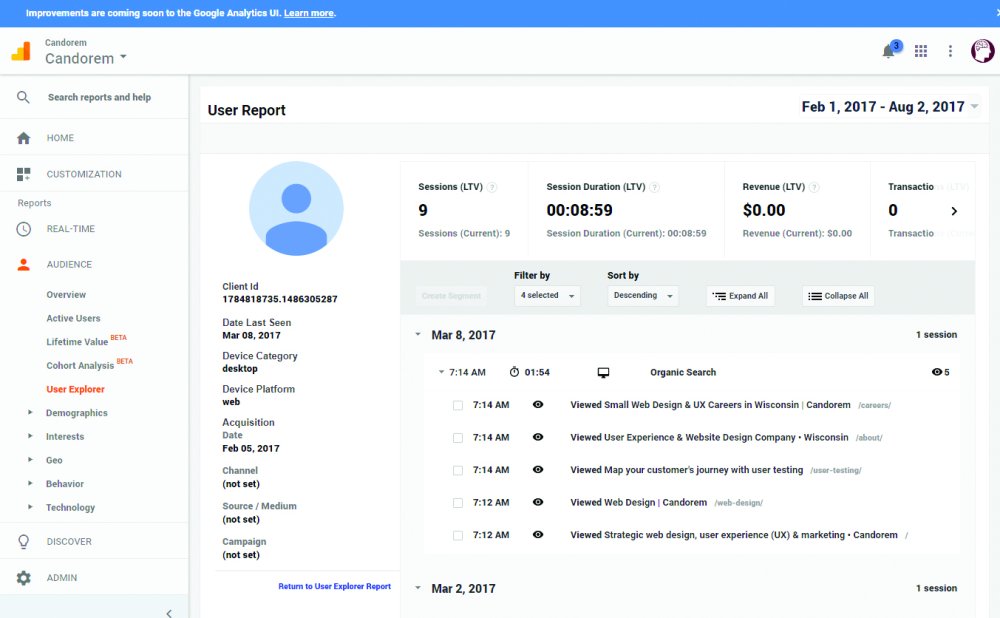
Task: Click the session duration stopwatch icon
Action: point(514,372)
